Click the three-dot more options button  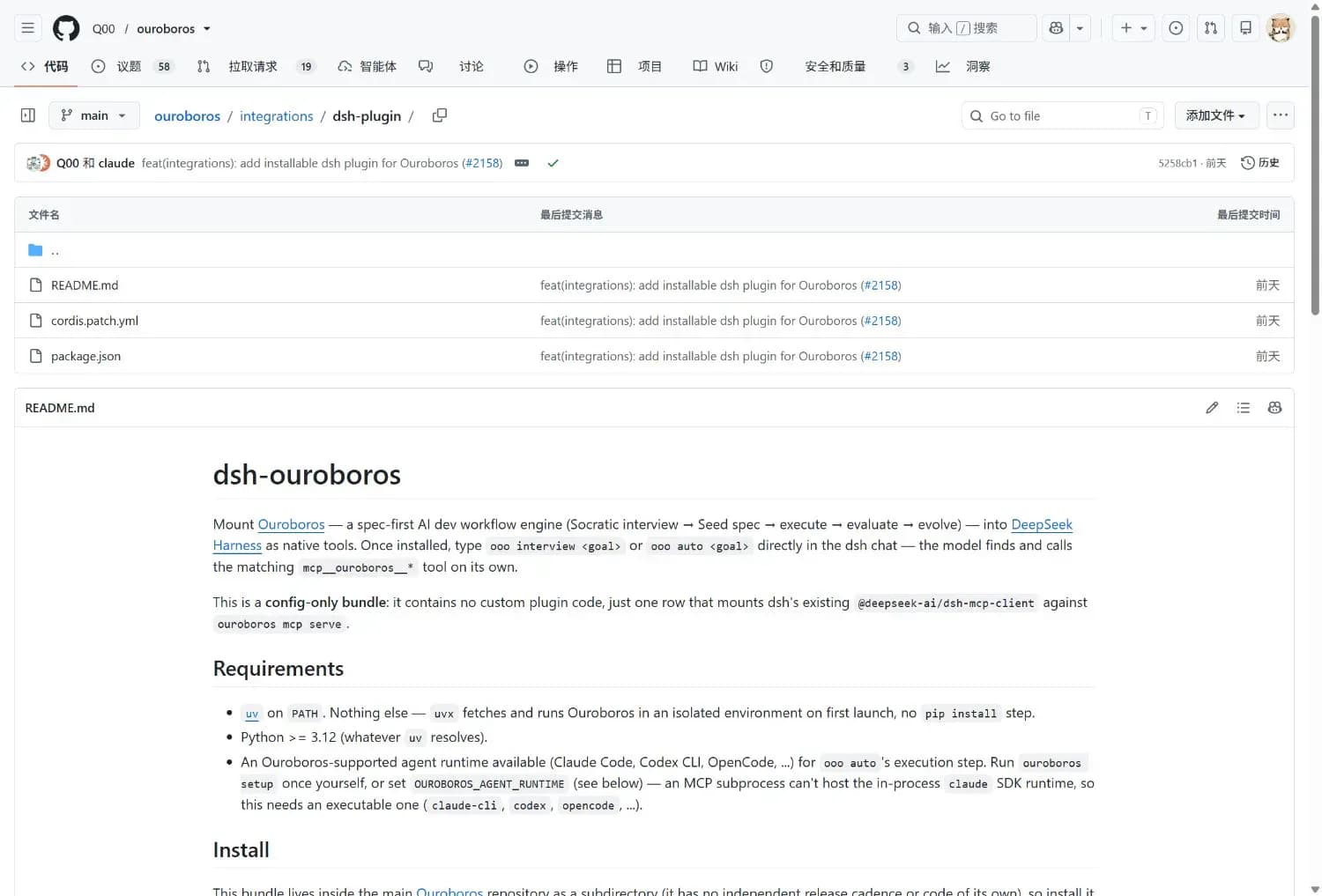[x=1281, y=115]
